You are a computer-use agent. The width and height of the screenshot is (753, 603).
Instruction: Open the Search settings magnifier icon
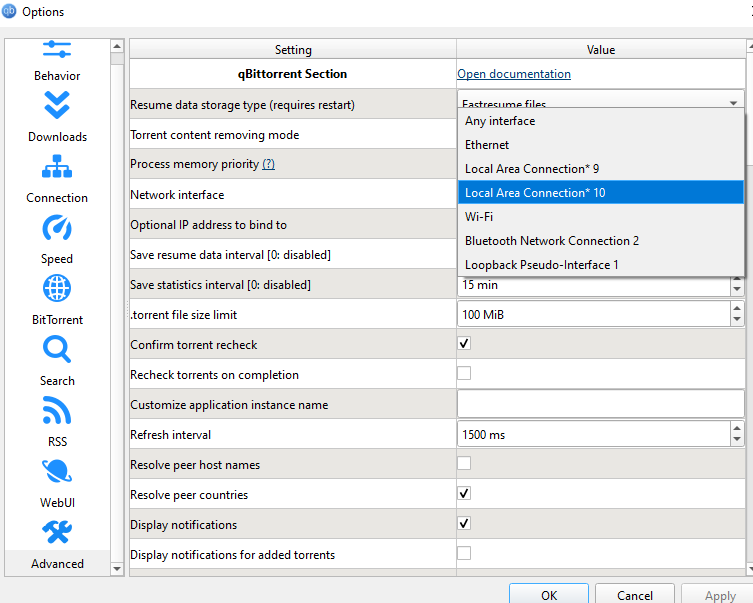point(57,349)
